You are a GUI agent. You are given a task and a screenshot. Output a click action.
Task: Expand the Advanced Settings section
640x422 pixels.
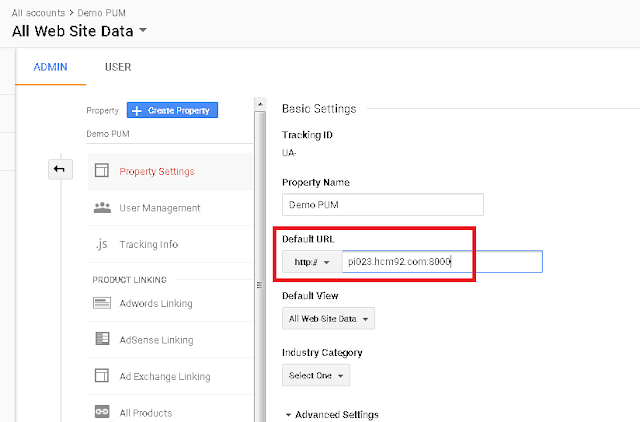331,414
